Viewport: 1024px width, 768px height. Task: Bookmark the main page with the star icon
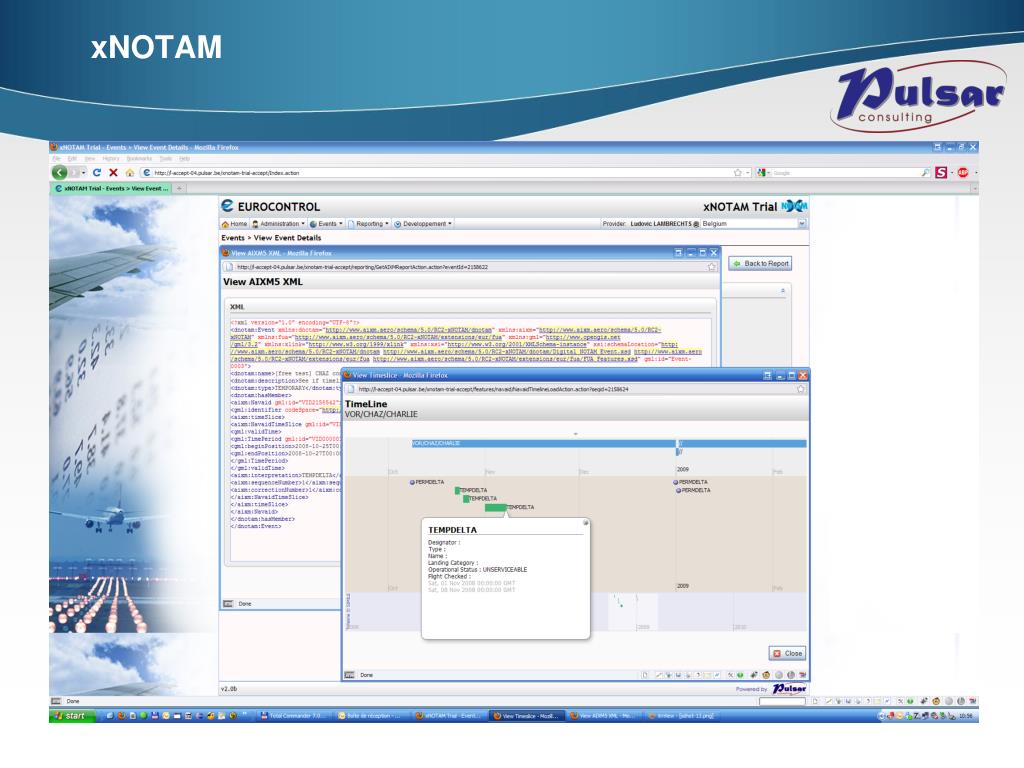(x=737, y=172)
